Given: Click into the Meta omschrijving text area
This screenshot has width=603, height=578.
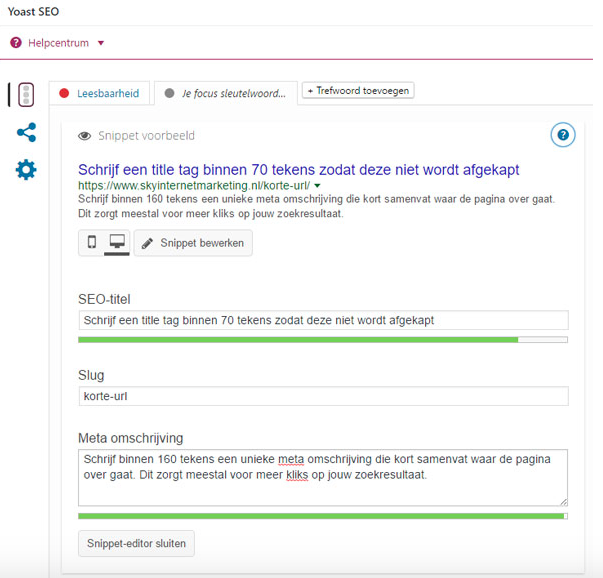Looking at the screenshot, I should point(323,478).
